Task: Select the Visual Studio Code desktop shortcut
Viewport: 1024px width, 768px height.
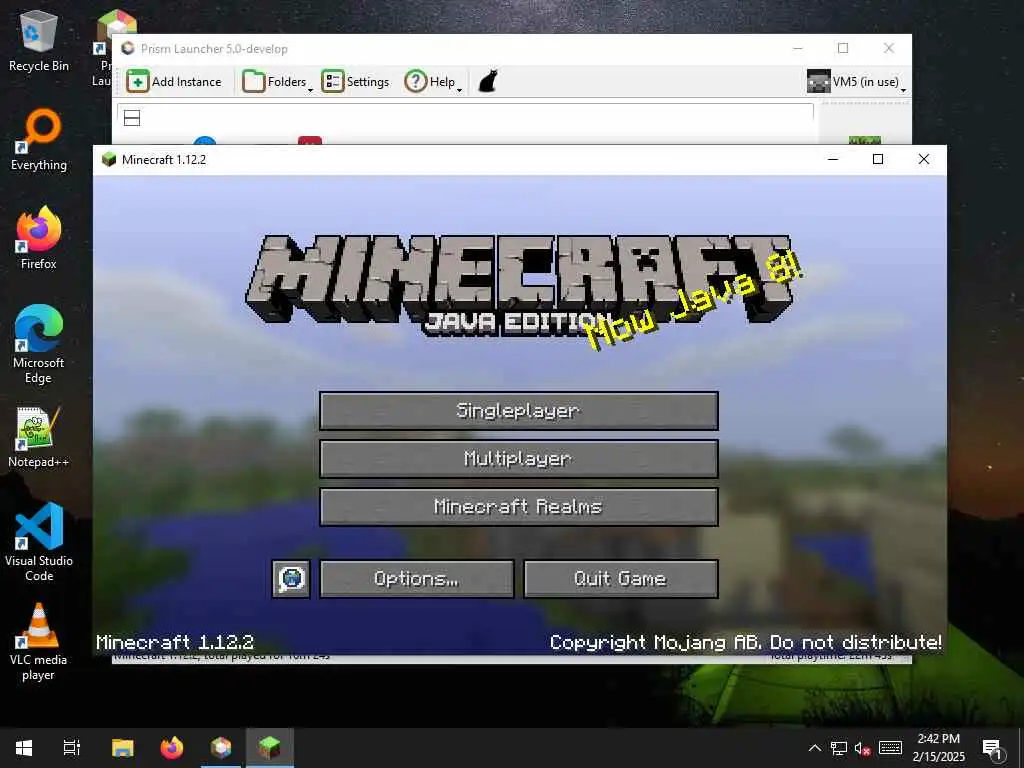Action: tap(39, 542)
